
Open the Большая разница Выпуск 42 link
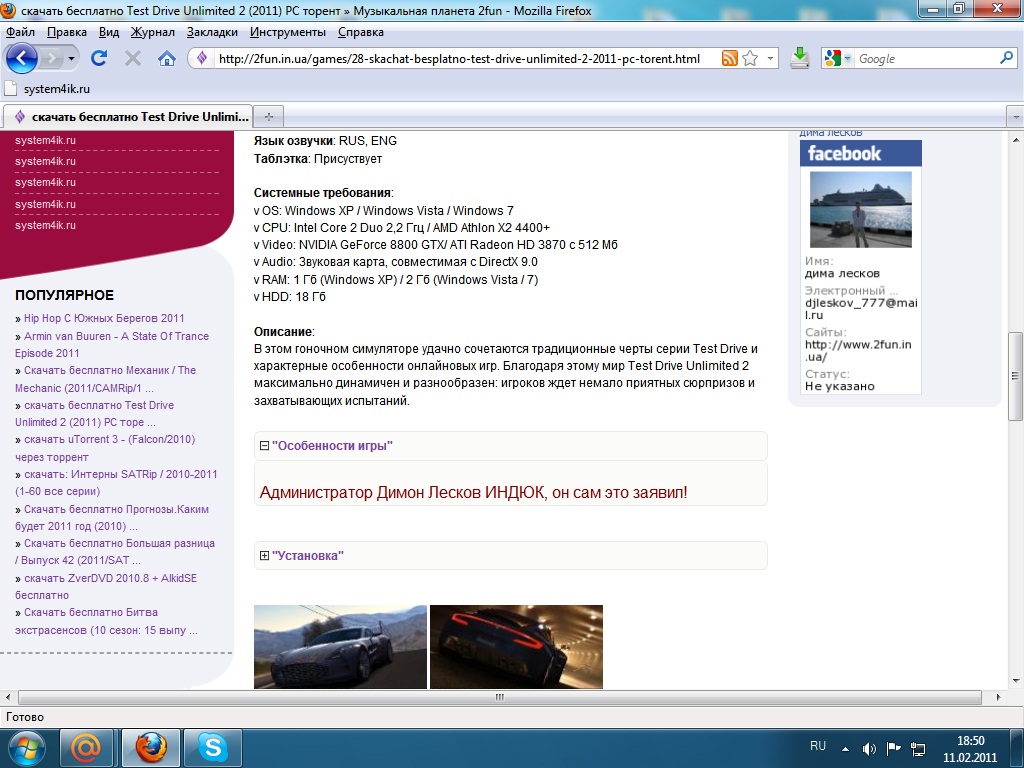[115, 552]
